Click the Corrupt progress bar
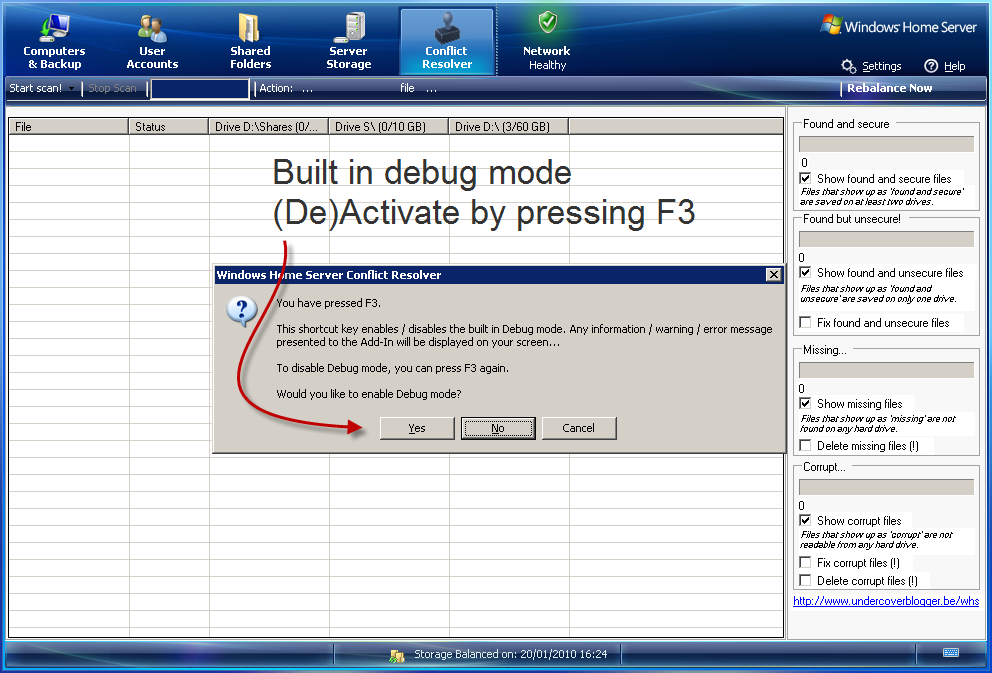992x673 pixels. point(886,487)
